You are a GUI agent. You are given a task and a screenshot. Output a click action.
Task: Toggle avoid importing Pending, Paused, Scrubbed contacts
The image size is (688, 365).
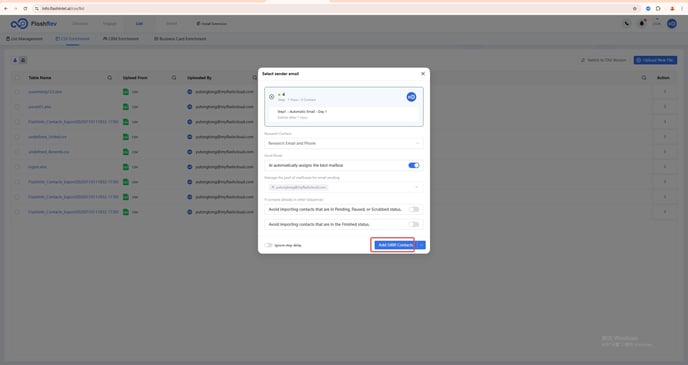coord(413,209)
